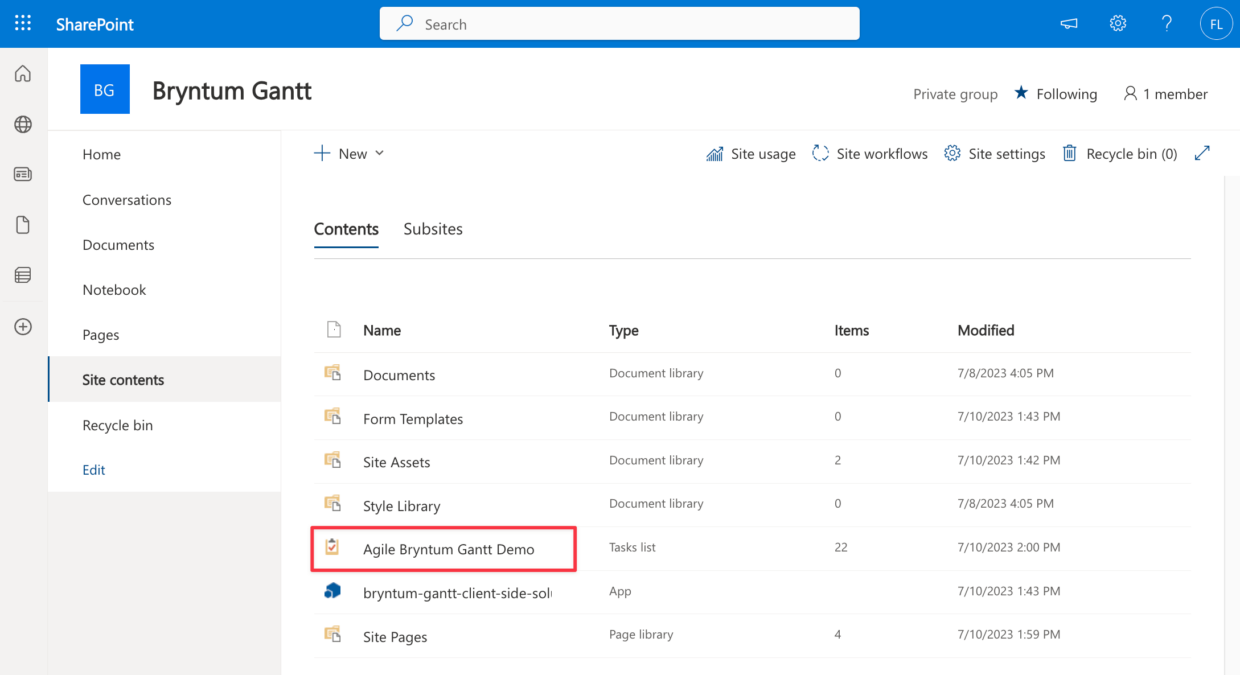
Task: Open the New dropdown menu
Action: coord(348,153)
